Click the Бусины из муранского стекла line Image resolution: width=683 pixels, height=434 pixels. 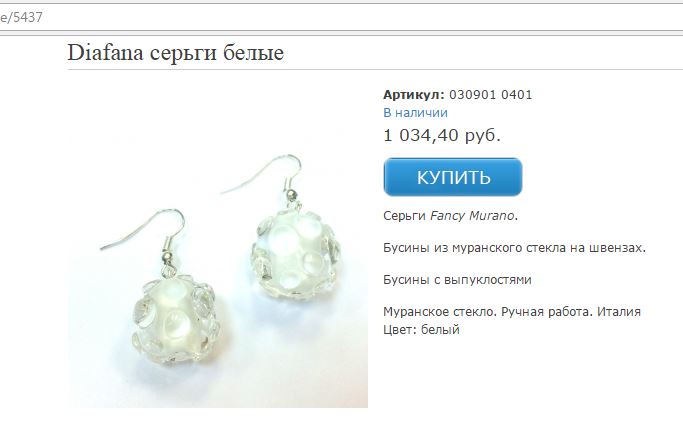pyautogui.click(x=514, y=248)
